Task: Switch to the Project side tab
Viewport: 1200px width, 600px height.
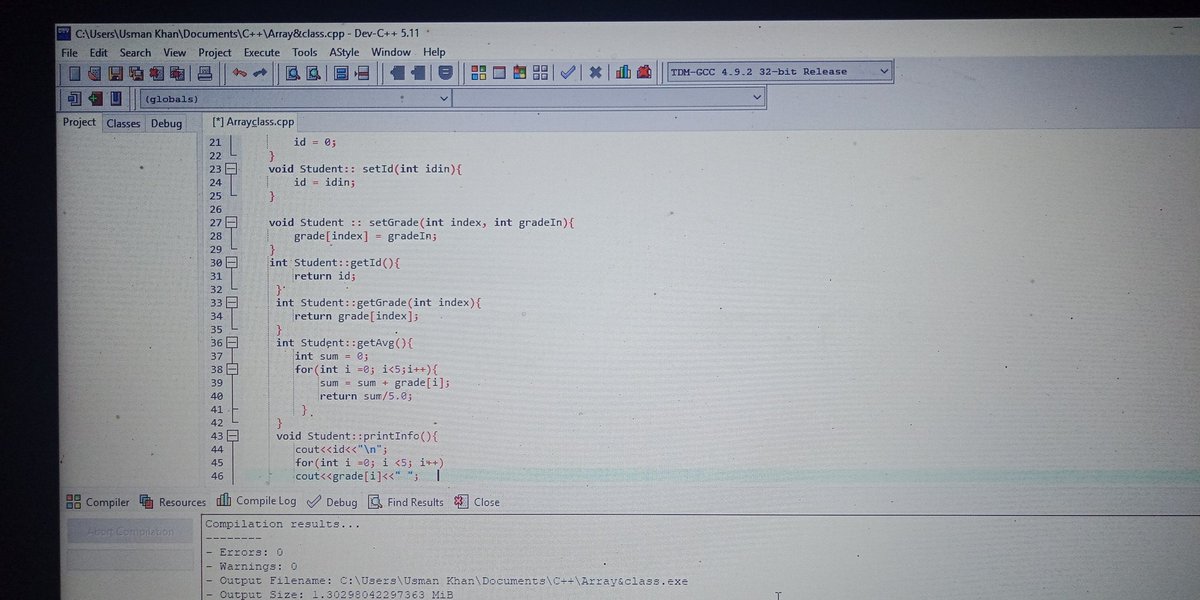Action: tap(79, 122)
